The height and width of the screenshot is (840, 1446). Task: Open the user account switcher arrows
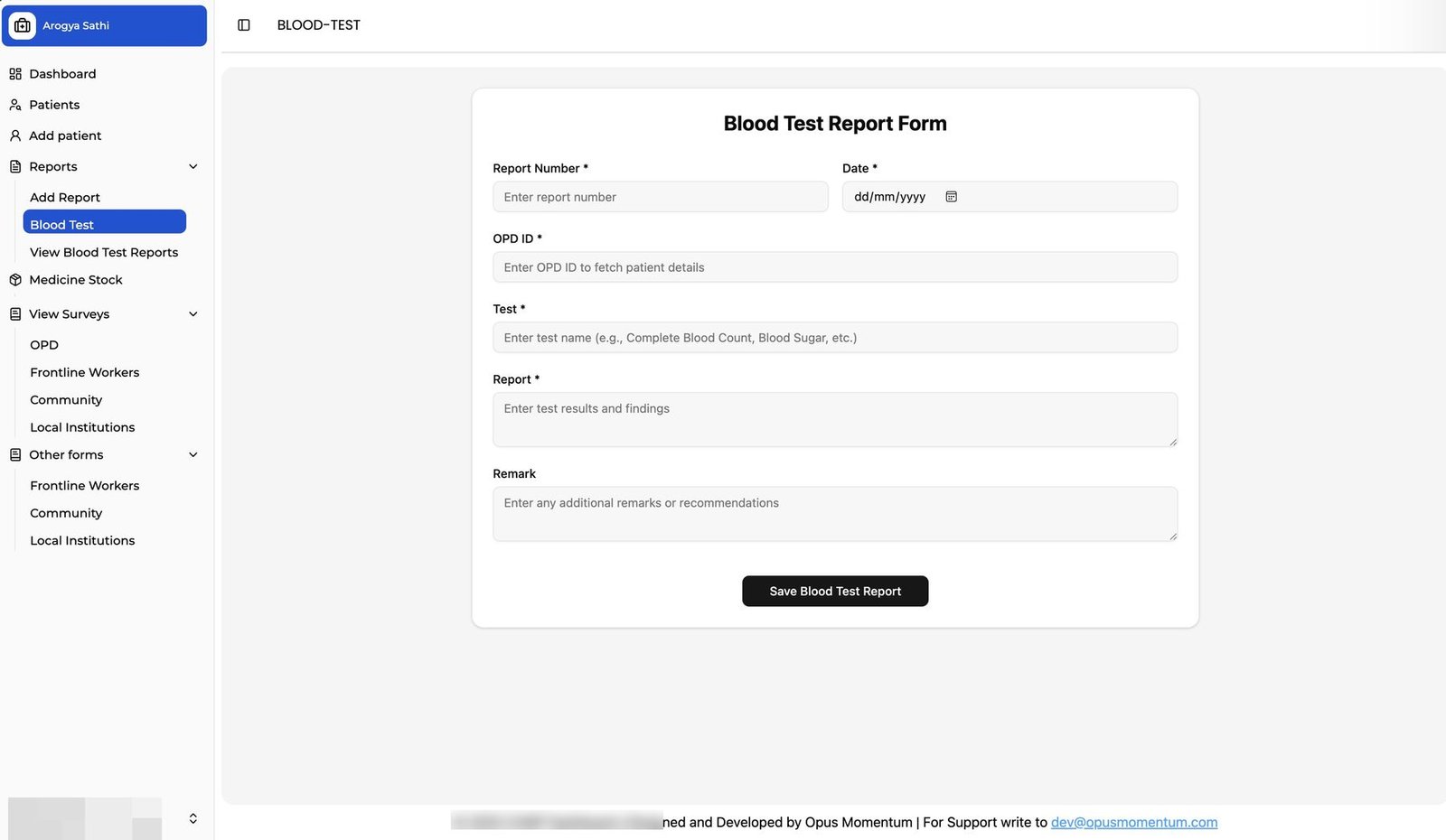(193, 818)
